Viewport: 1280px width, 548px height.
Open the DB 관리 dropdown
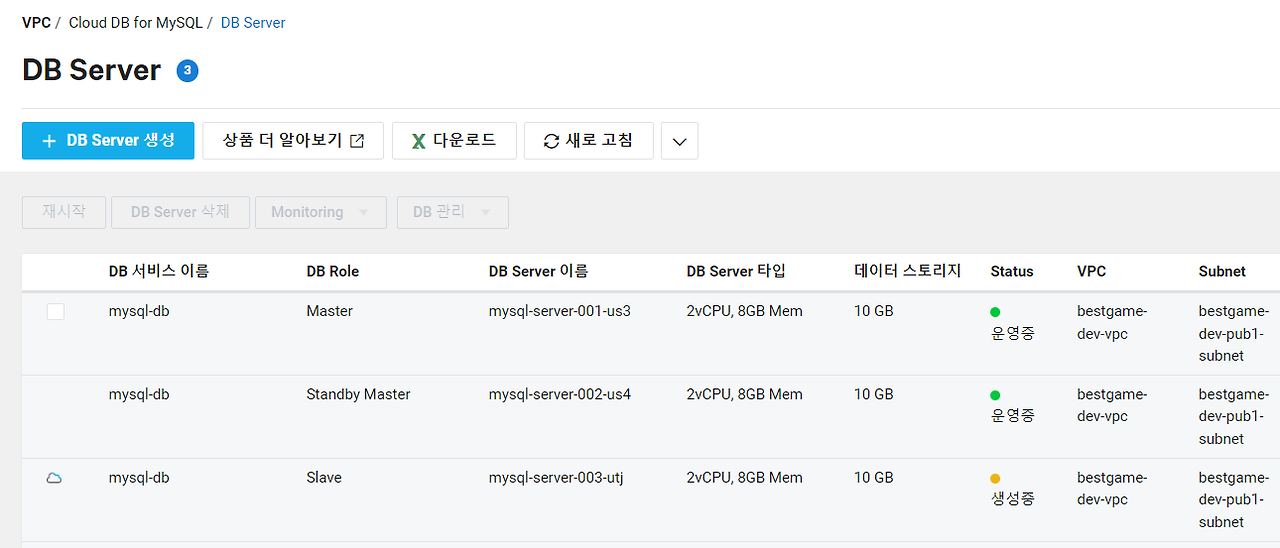point(453,212)
